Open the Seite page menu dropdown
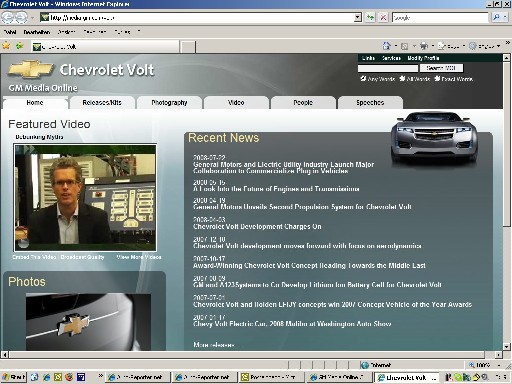This screenshot has height=384, width=512. [452, 46]
